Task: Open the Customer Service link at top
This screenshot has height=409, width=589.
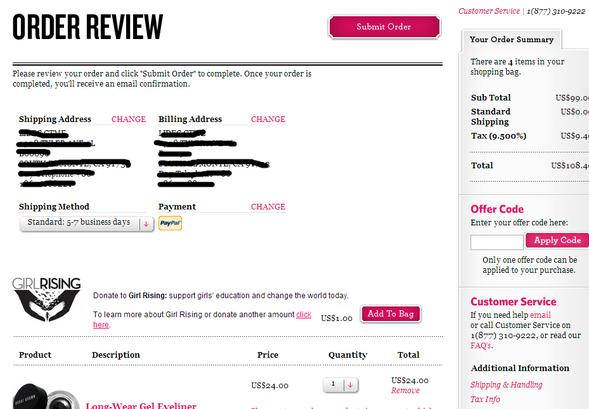Action: tap(489, 11)
